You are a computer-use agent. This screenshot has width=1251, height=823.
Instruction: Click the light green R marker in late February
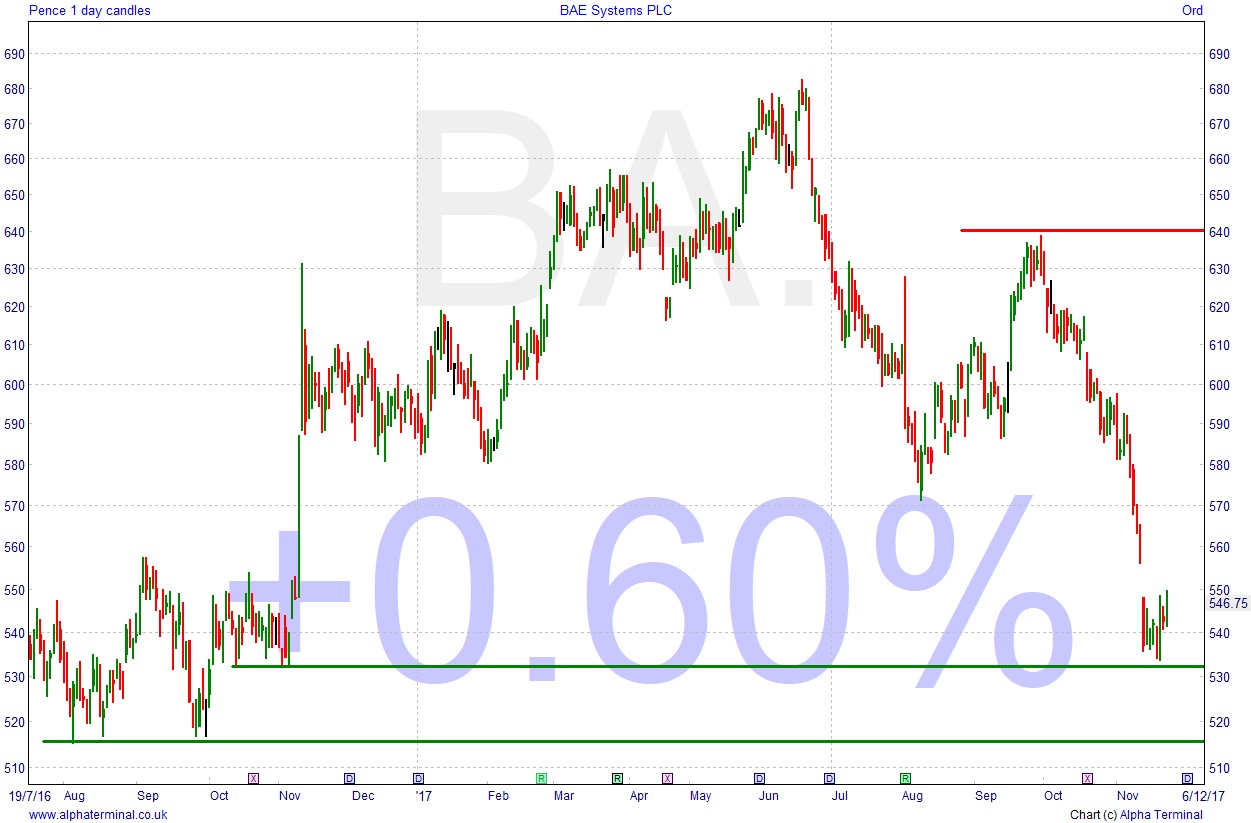point(541,778)
